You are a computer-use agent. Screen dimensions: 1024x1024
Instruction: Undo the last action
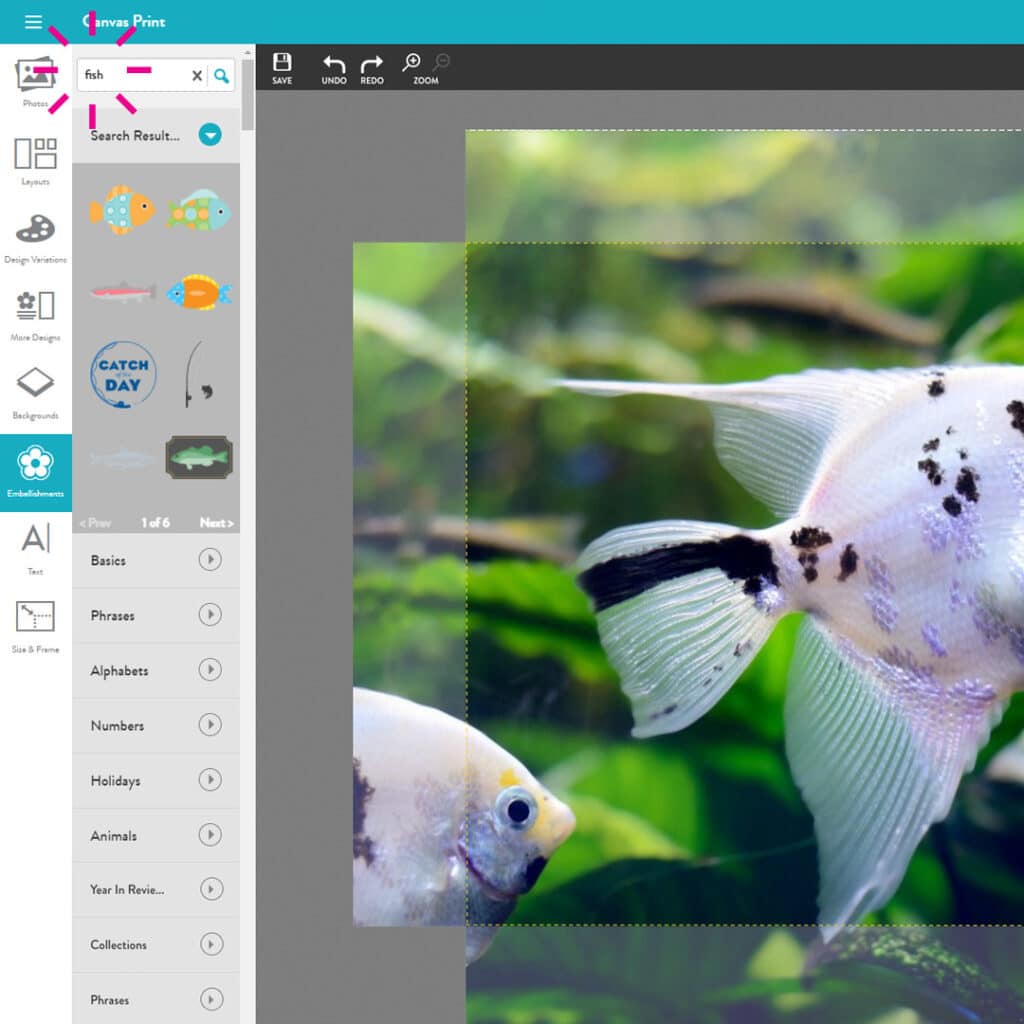tap(334, 67)
